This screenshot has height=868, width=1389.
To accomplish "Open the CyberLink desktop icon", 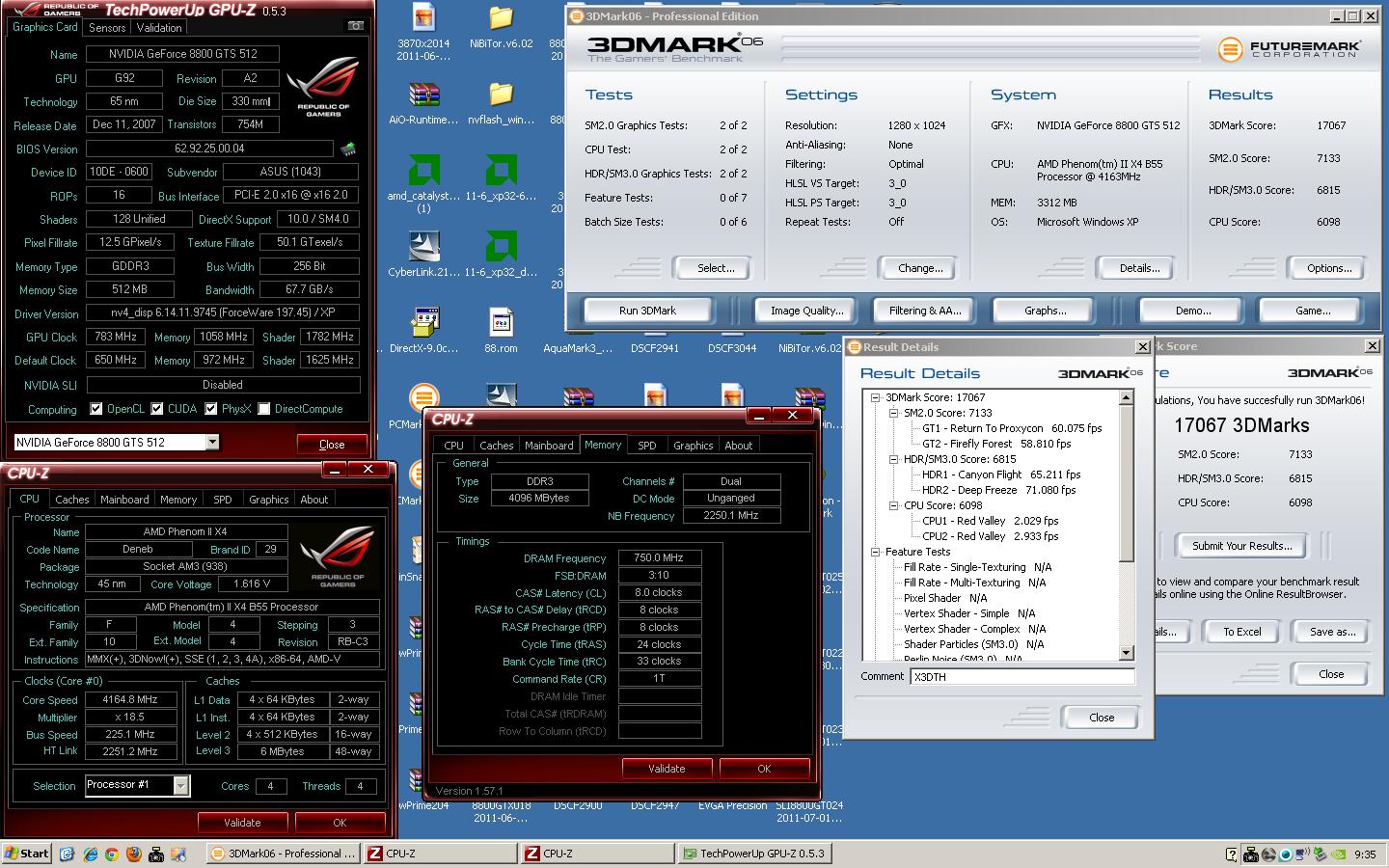I will 423,247.
